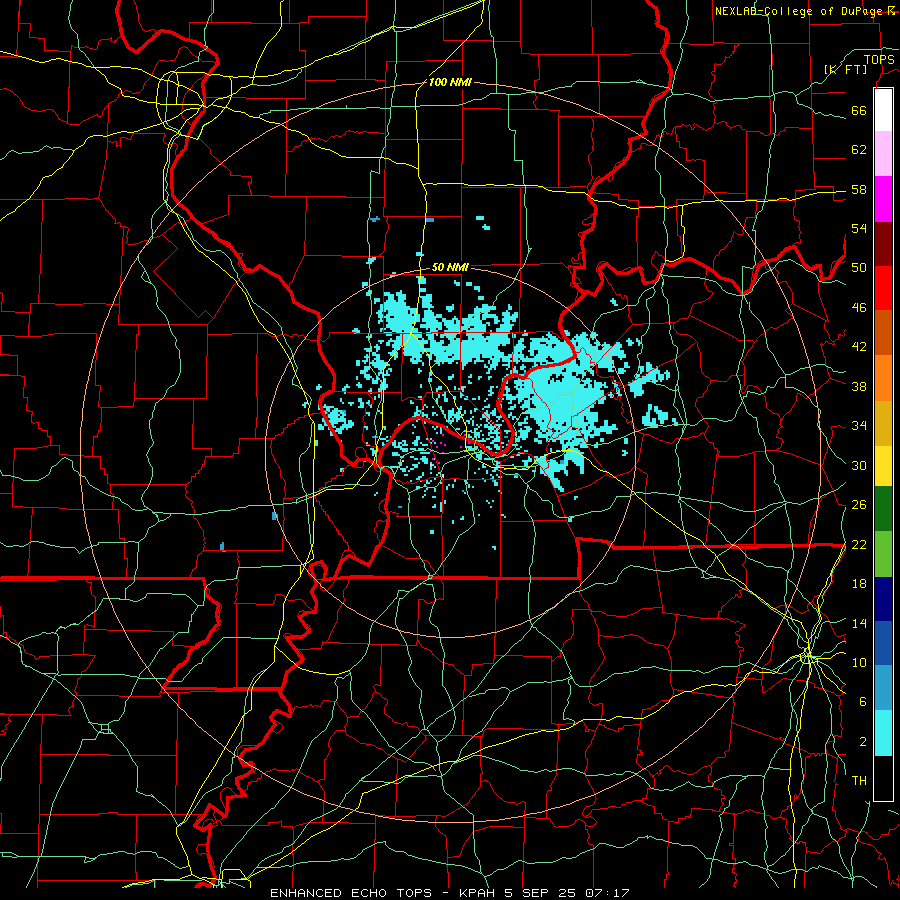Click the 100 NMI range ring label
This screenshot has height=900, width=900.
[450, 82]
